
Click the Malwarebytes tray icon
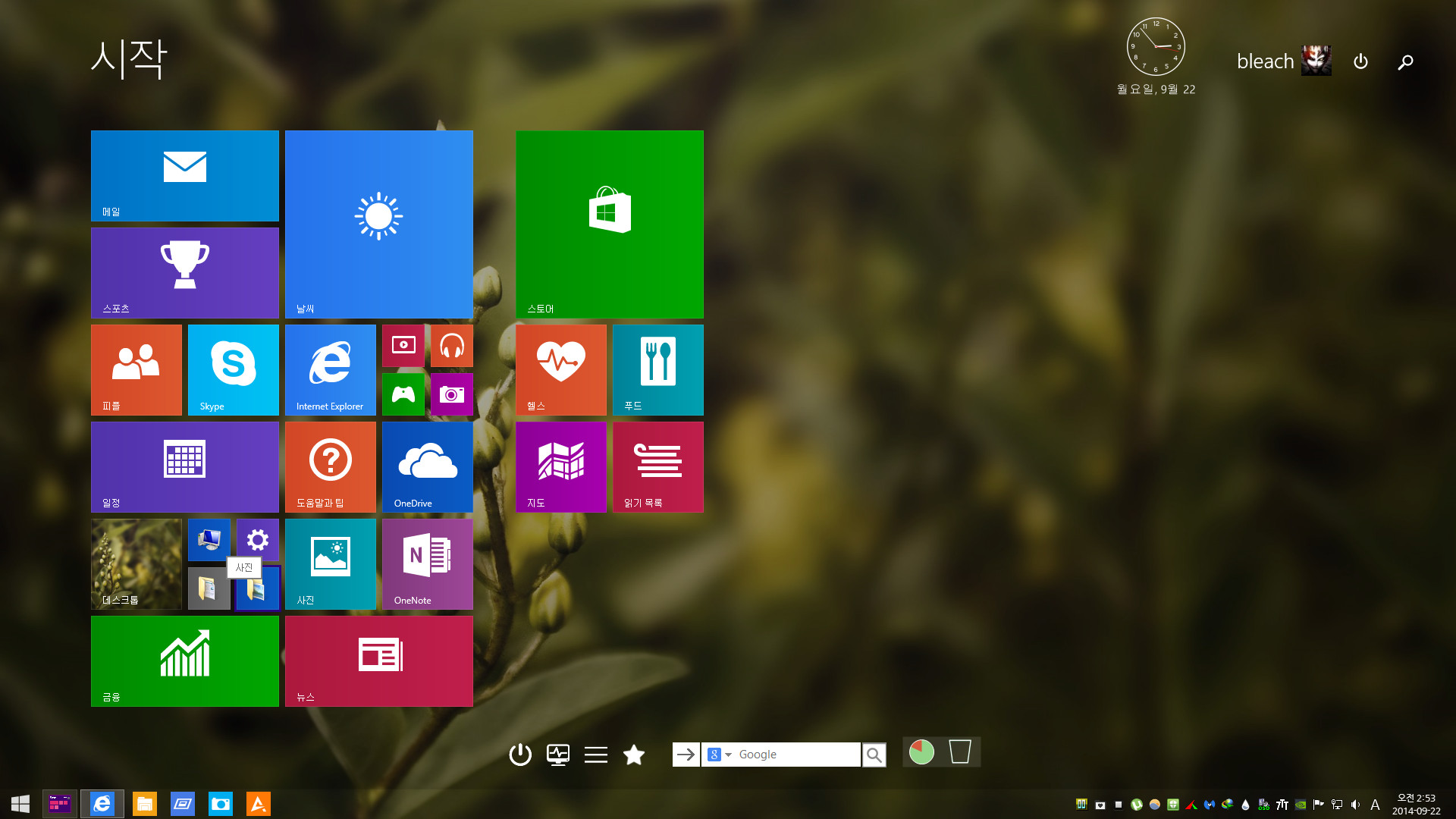pyautogui.click(x=1210, y=805)
